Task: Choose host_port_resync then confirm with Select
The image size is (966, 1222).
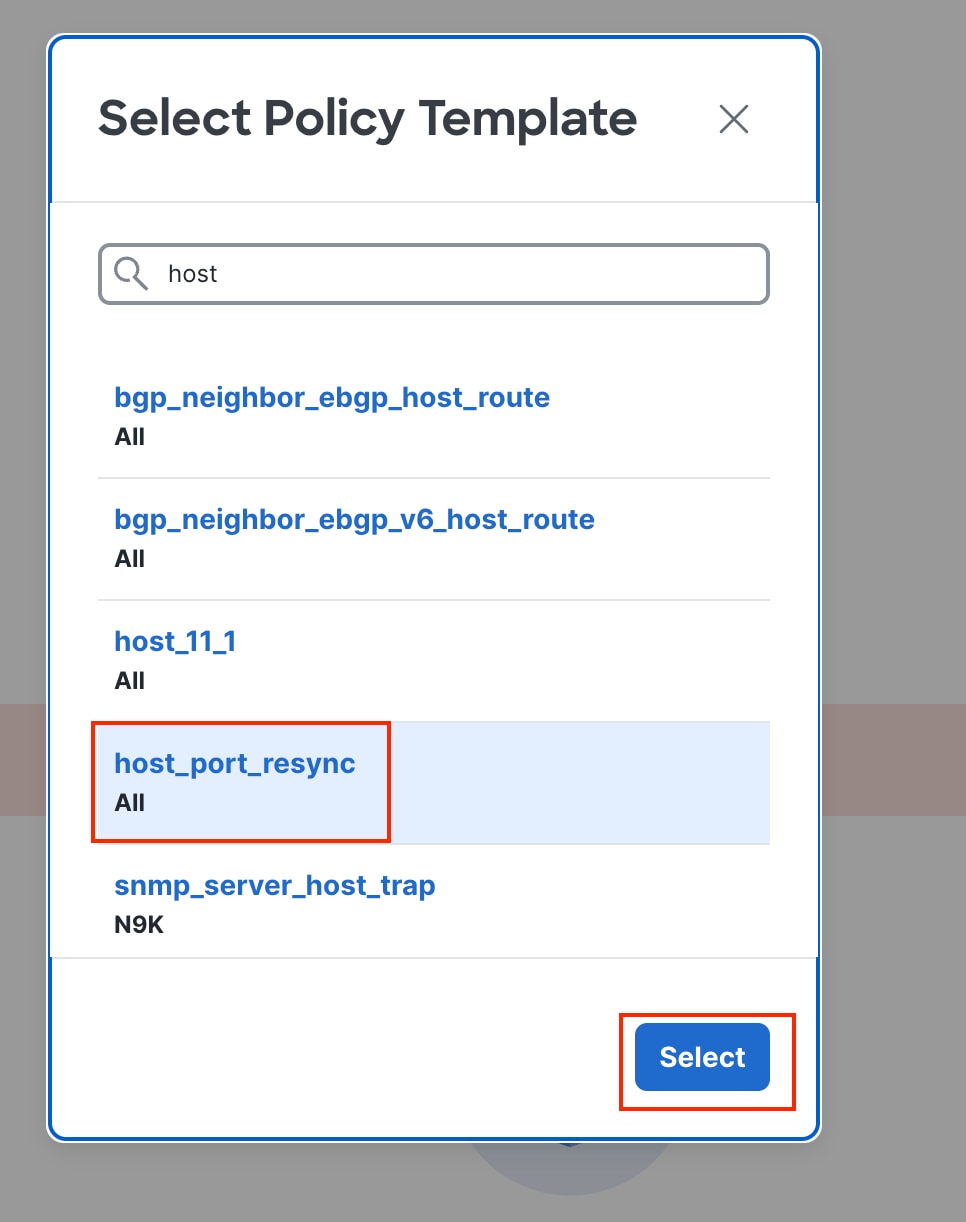Action: [701, 1057]
